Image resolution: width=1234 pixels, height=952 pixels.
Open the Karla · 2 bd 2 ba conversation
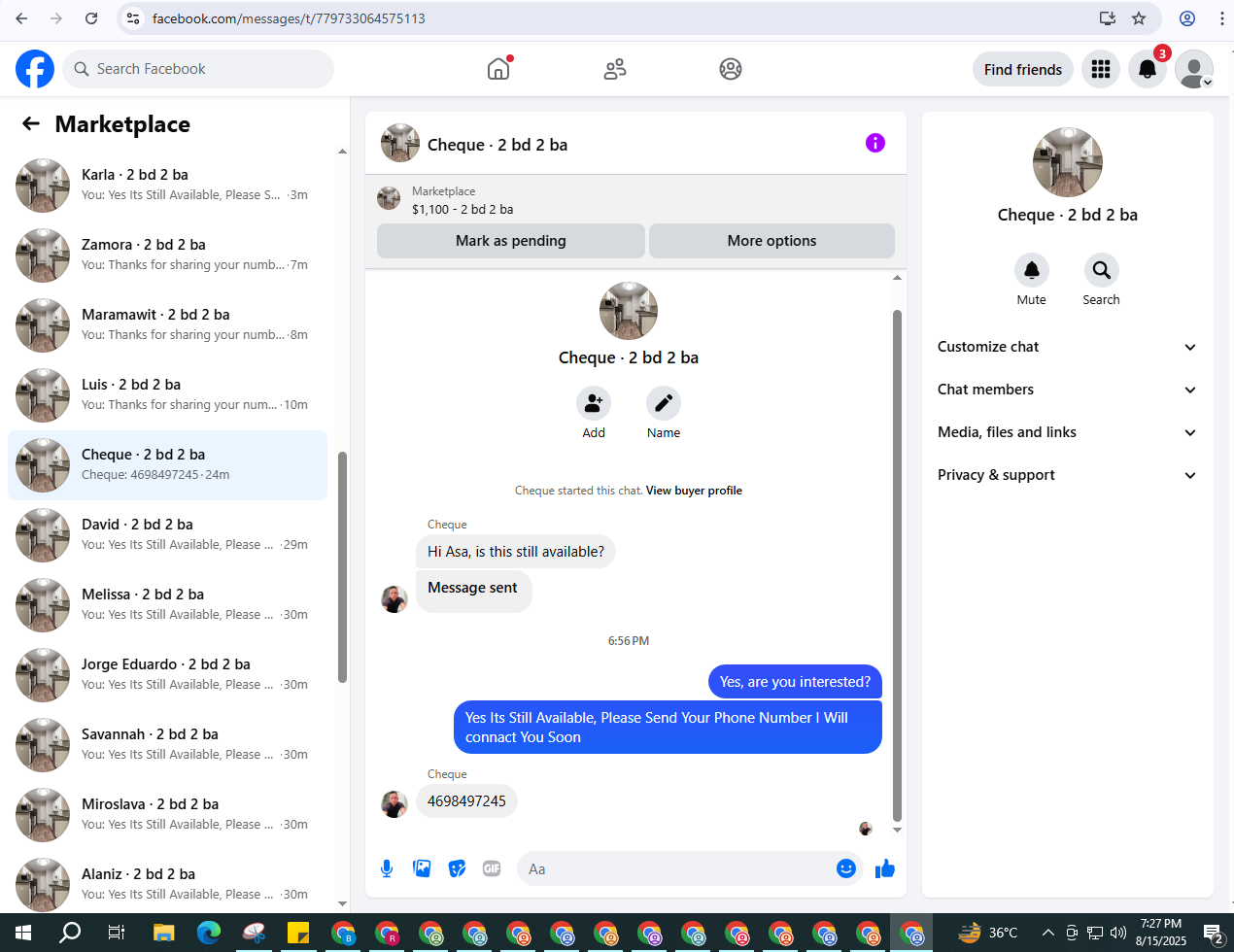pos(167,186)
